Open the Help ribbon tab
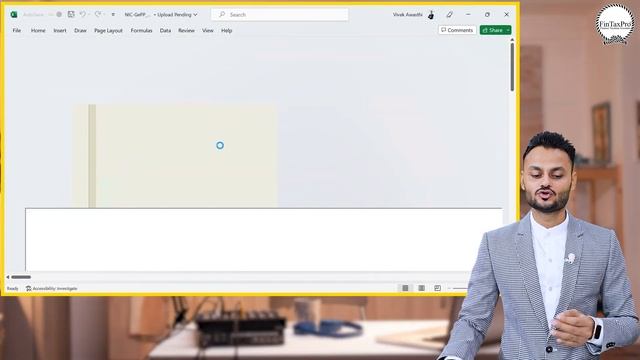Image resolution: width=640 pixels, height=360 pixels. [227, 30]
